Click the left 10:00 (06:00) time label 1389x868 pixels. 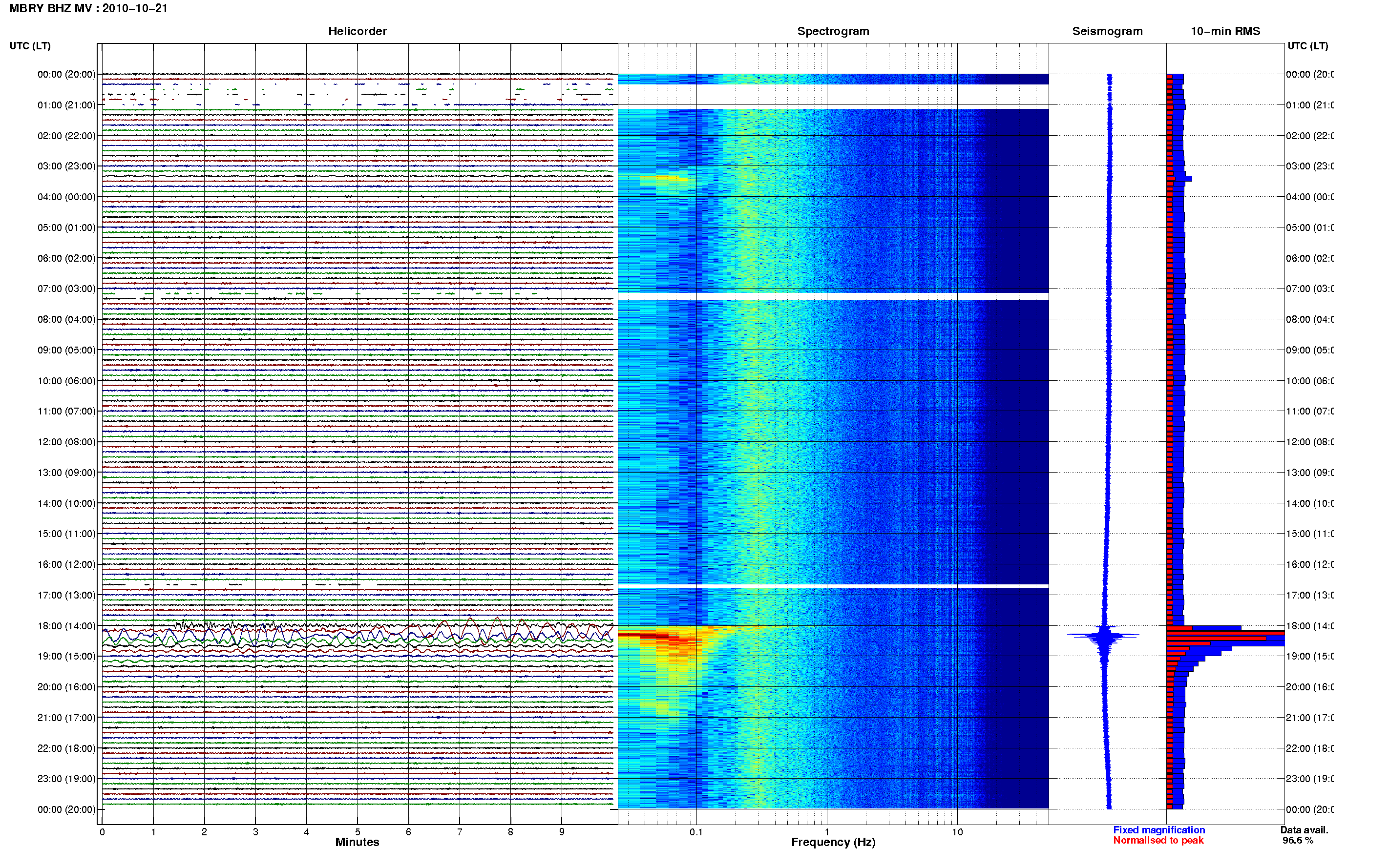pos(66,381)
